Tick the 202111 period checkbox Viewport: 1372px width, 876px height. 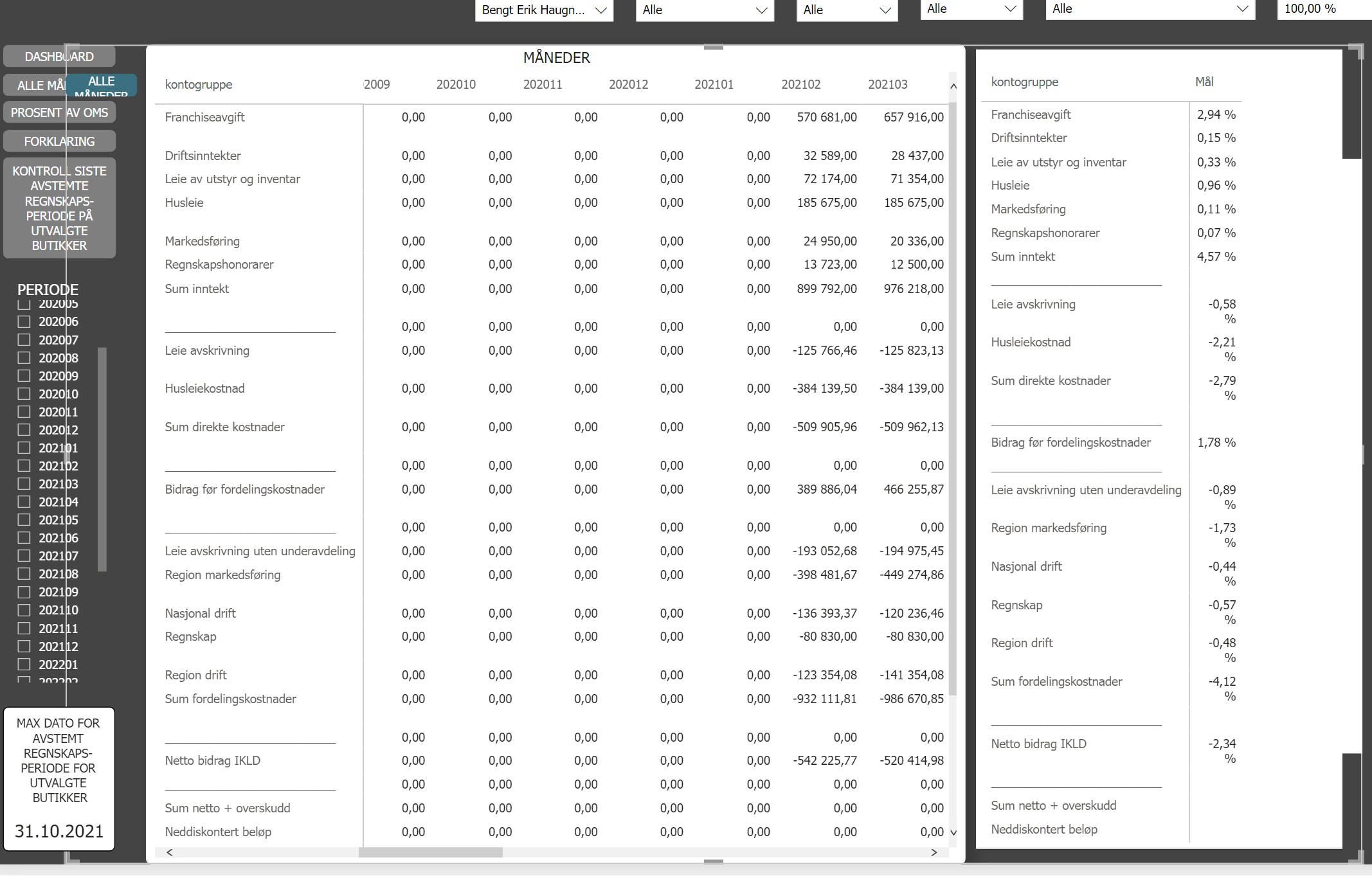(24, 629)
